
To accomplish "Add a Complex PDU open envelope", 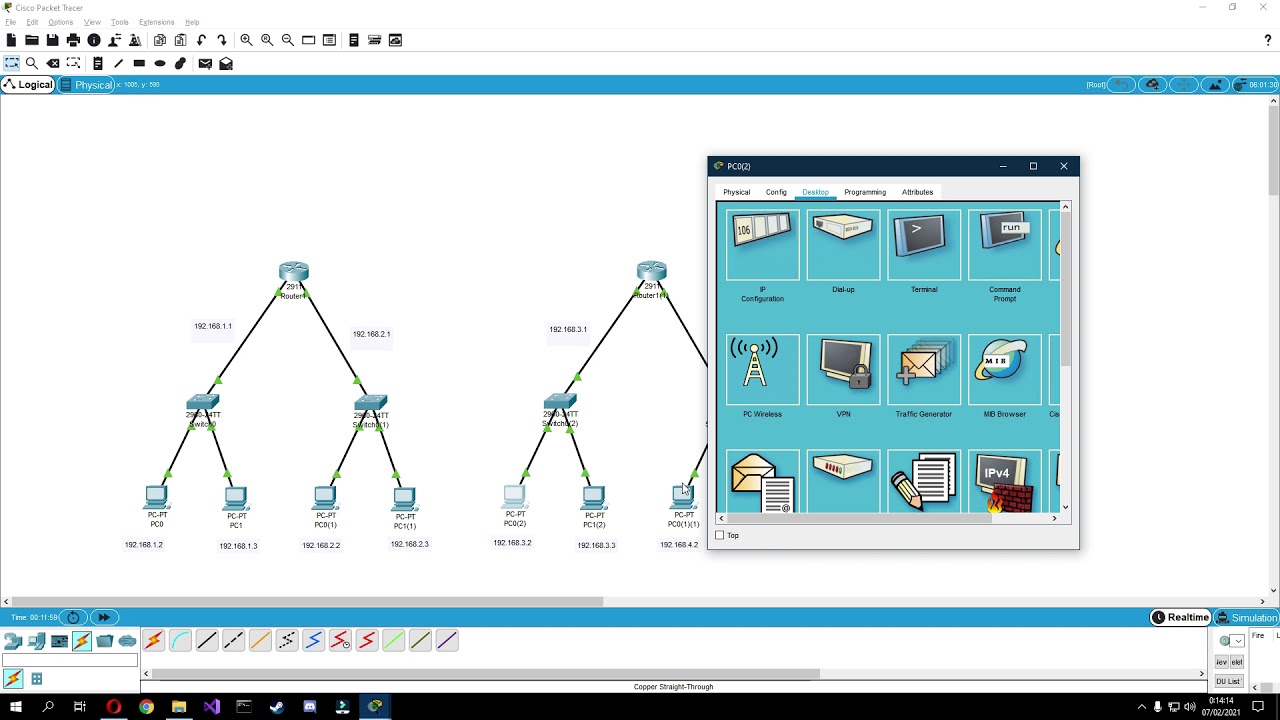I will point(226,63).
